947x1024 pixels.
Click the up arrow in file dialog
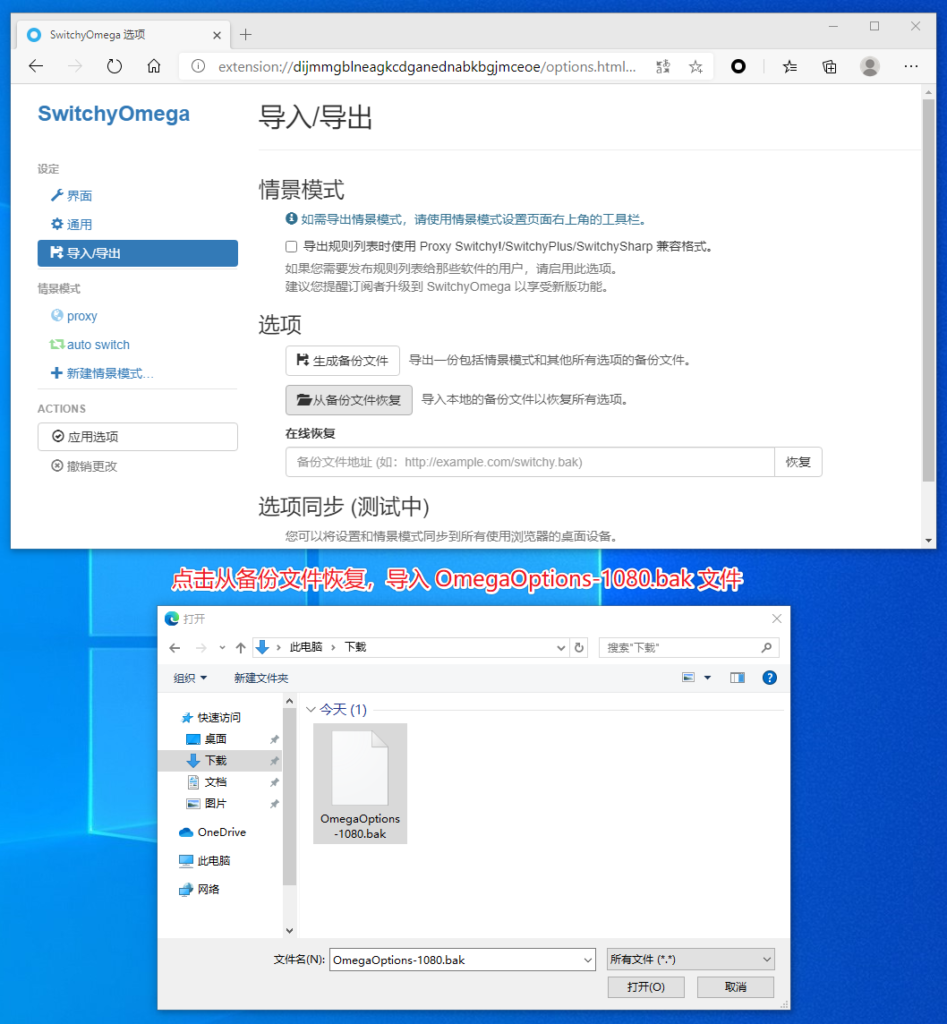click(240, 647)
